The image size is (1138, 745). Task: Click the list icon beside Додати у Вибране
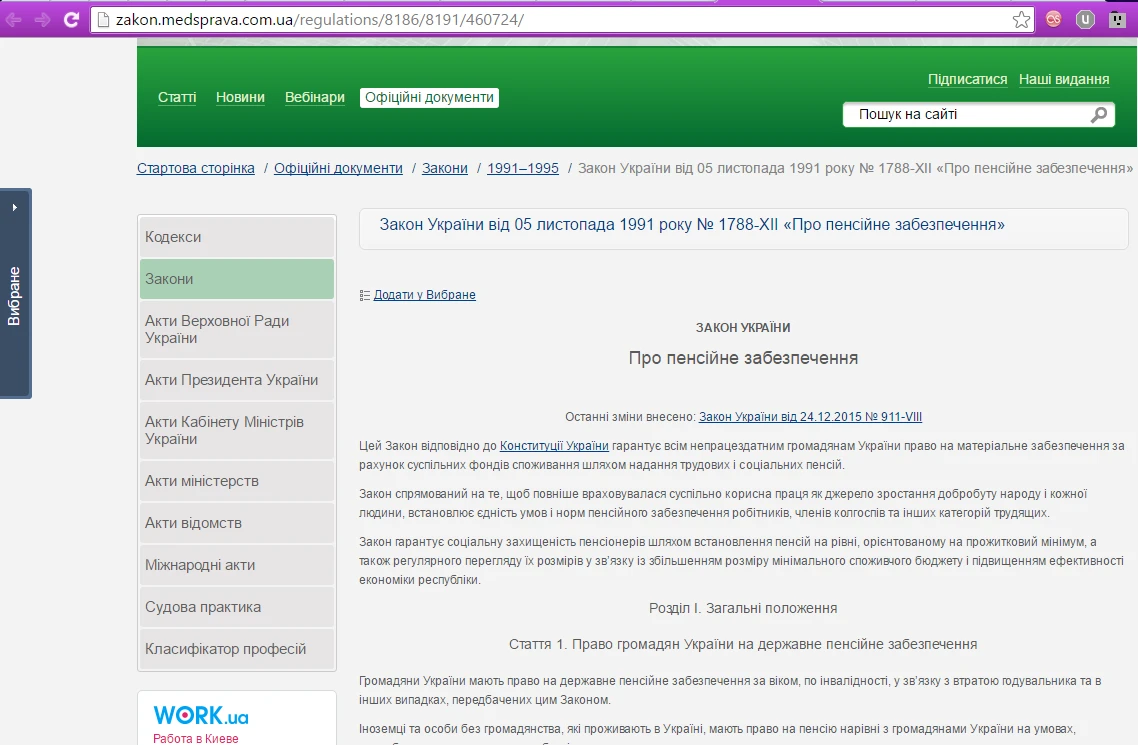[365, 295]
